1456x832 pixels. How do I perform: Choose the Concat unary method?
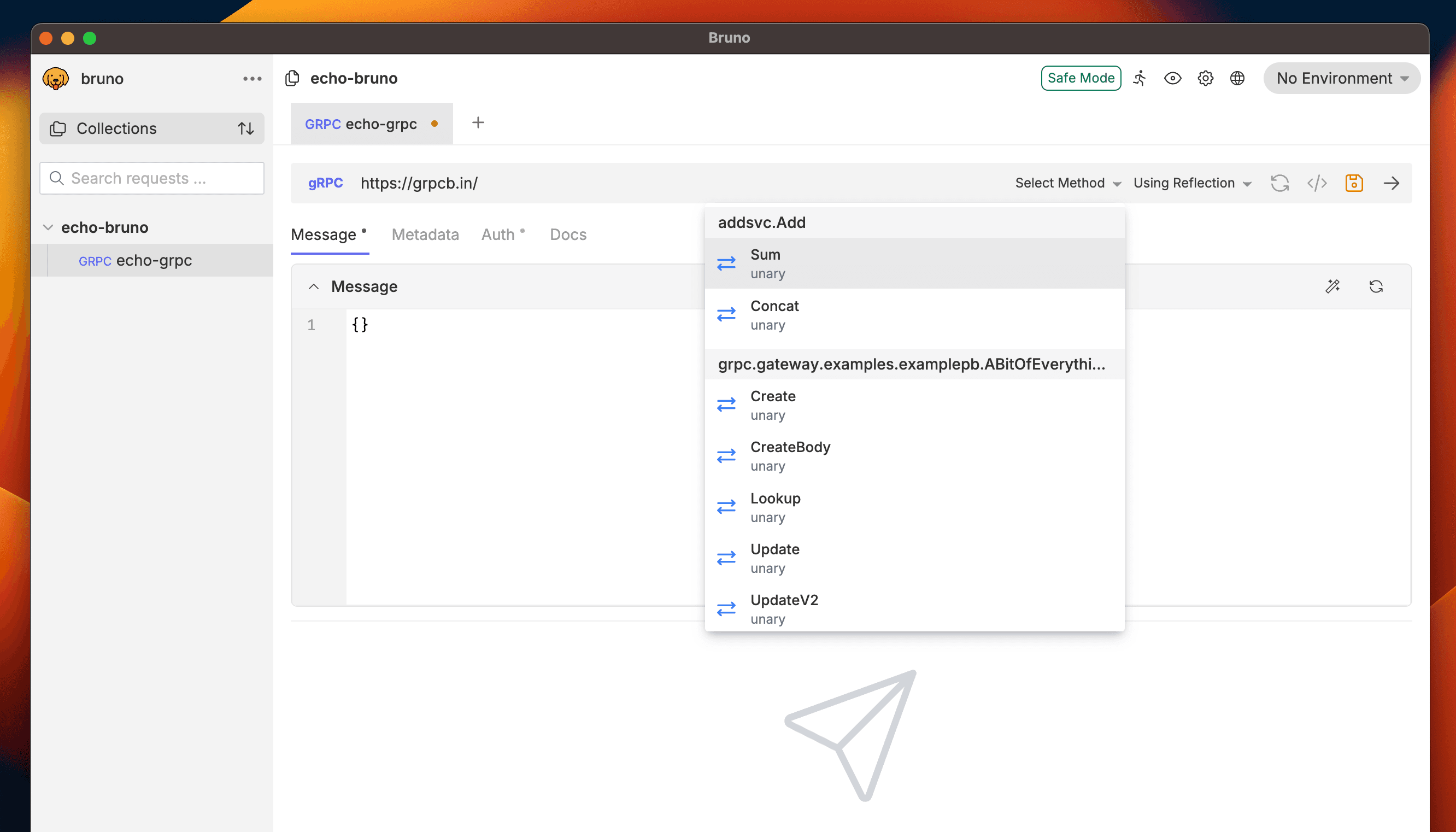914,315
